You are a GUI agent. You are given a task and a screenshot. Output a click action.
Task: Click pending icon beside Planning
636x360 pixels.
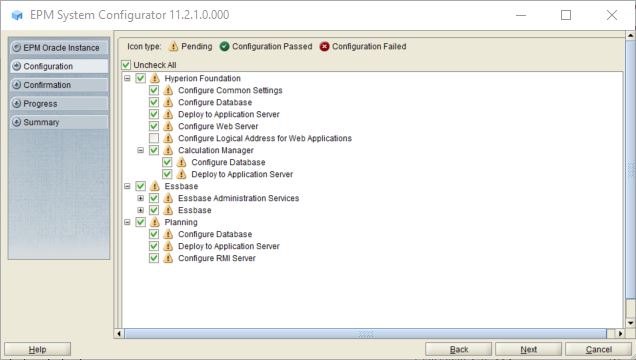tap(155, 222)
